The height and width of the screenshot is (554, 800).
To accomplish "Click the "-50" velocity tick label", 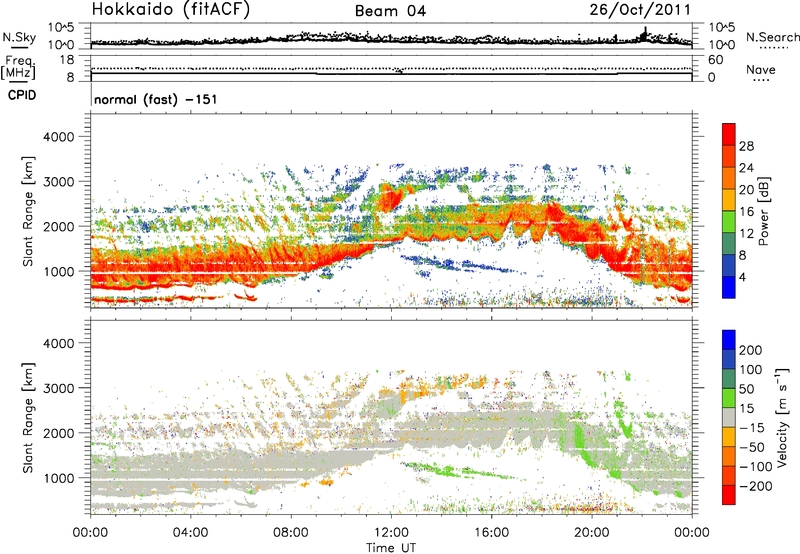I will 753,447.
